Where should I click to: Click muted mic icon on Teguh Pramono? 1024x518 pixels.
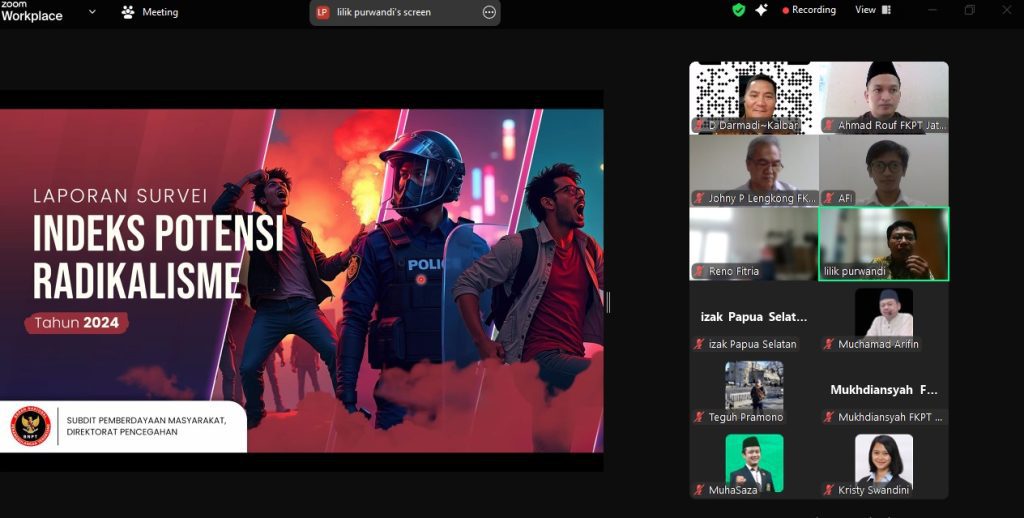pyautogui.click(x=699, y=417)
